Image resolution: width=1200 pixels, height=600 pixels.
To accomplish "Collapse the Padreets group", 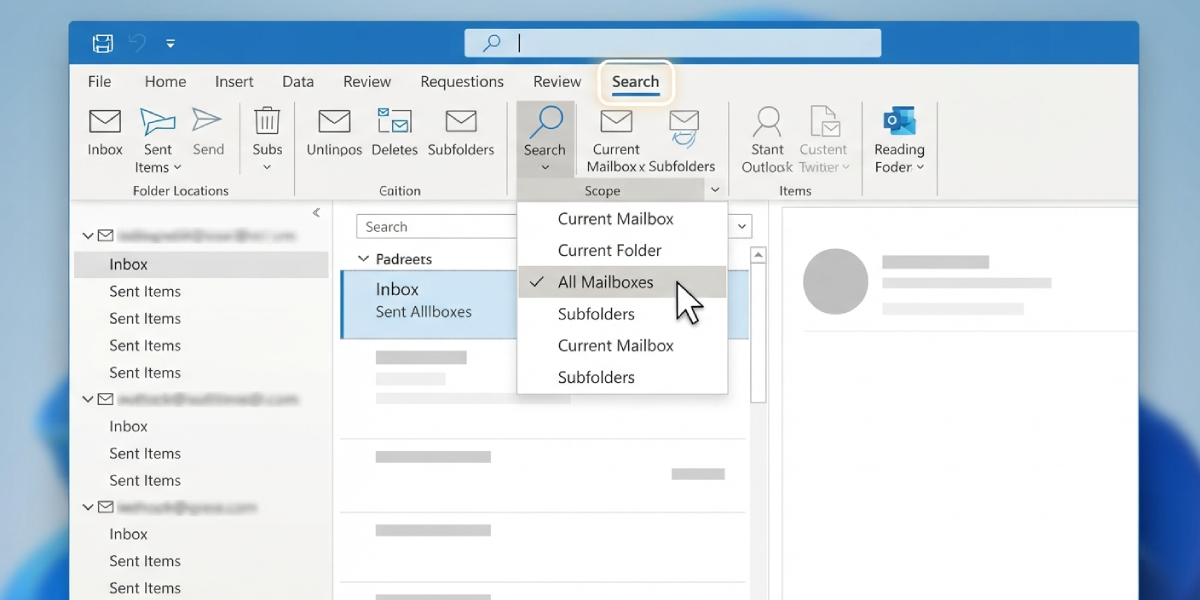I will (364, 259).
